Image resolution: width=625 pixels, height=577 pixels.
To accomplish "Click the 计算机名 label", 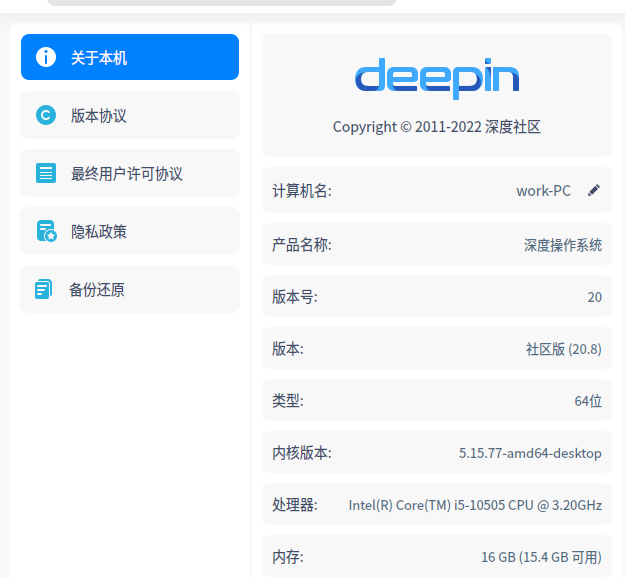I will pyautogui.click(x=302, y=191).
